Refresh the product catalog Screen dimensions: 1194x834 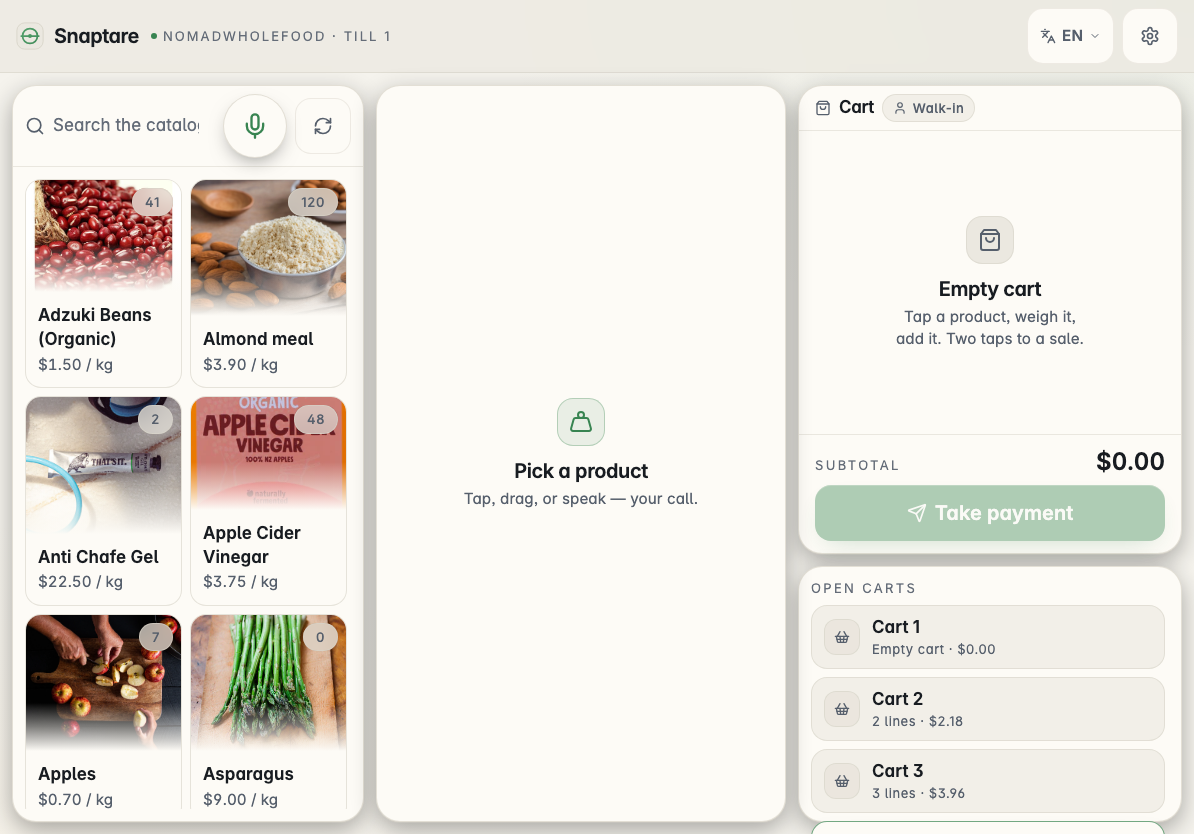(323, 126)
